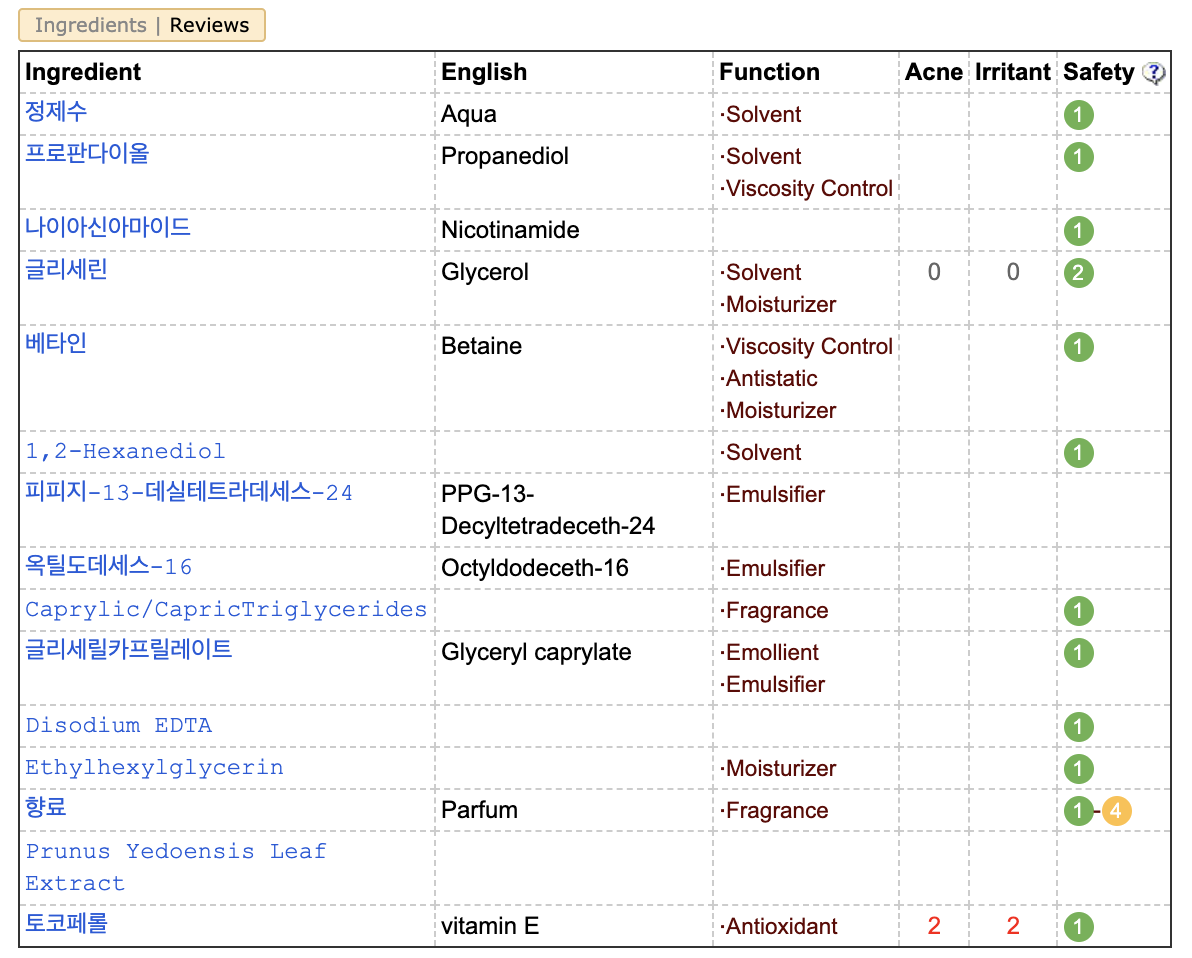This screenshot has height=958, width=1192.
Task: Select the Ingredients tab
Action: pyautogui.click(x=90, y=26)
